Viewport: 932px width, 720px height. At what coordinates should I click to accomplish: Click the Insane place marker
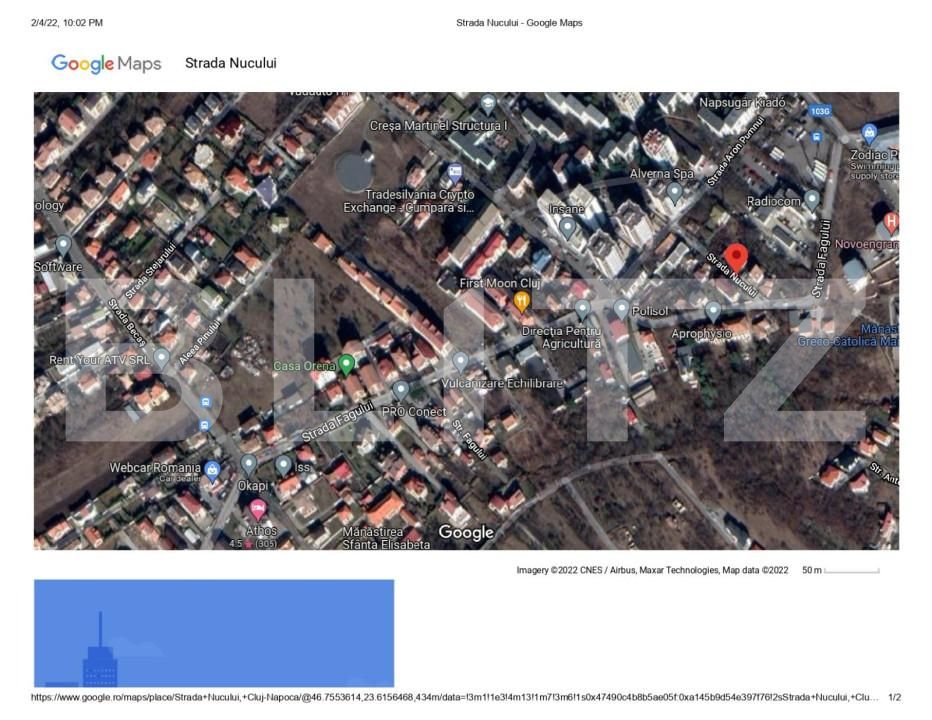(x=567, y=227)
